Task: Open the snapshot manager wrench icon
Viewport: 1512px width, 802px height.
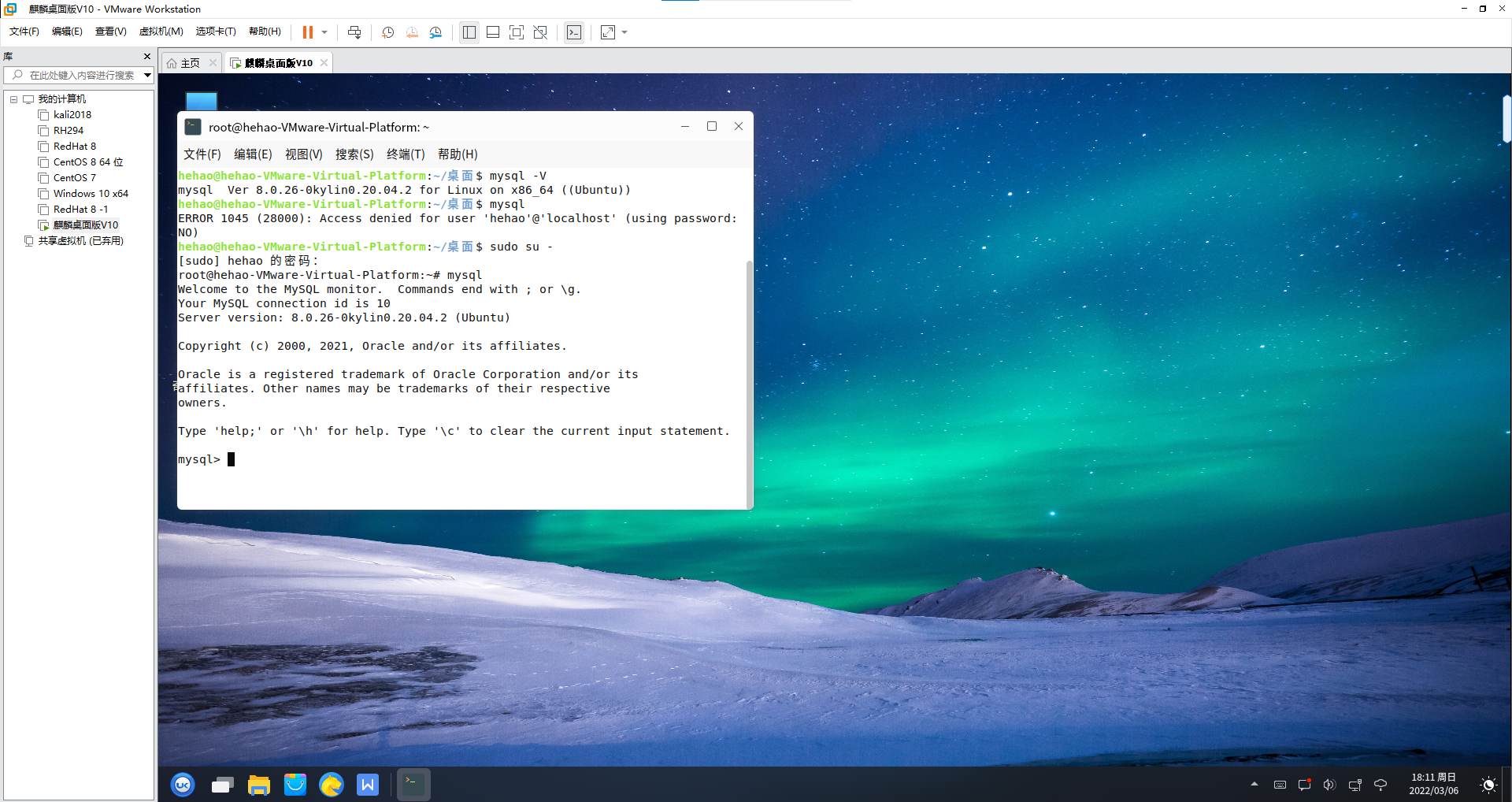Action: [435, 32]
